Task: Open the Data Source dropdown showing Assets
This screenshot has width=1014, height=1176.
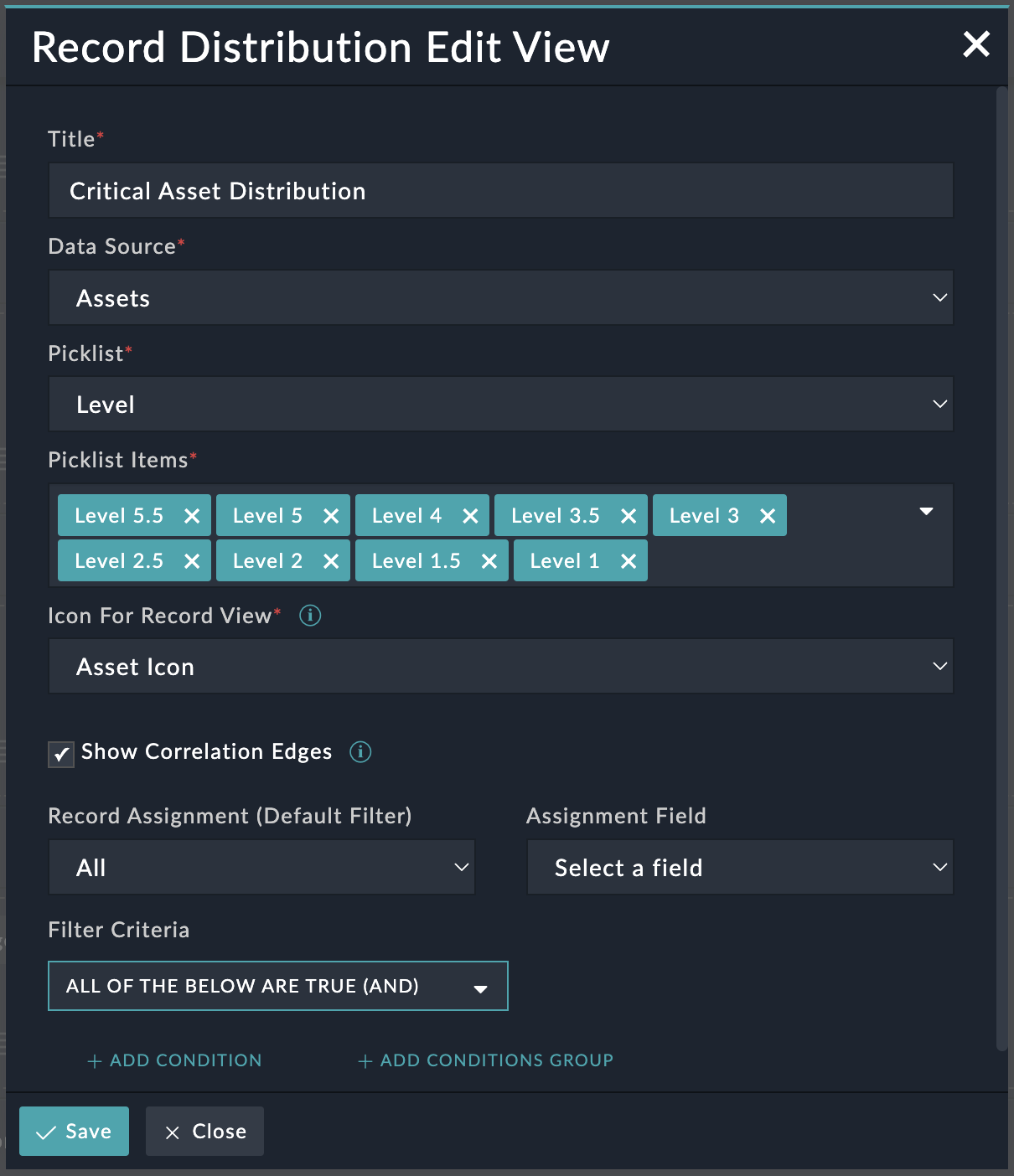Action: pyautogui.click(x=500, y=297)
